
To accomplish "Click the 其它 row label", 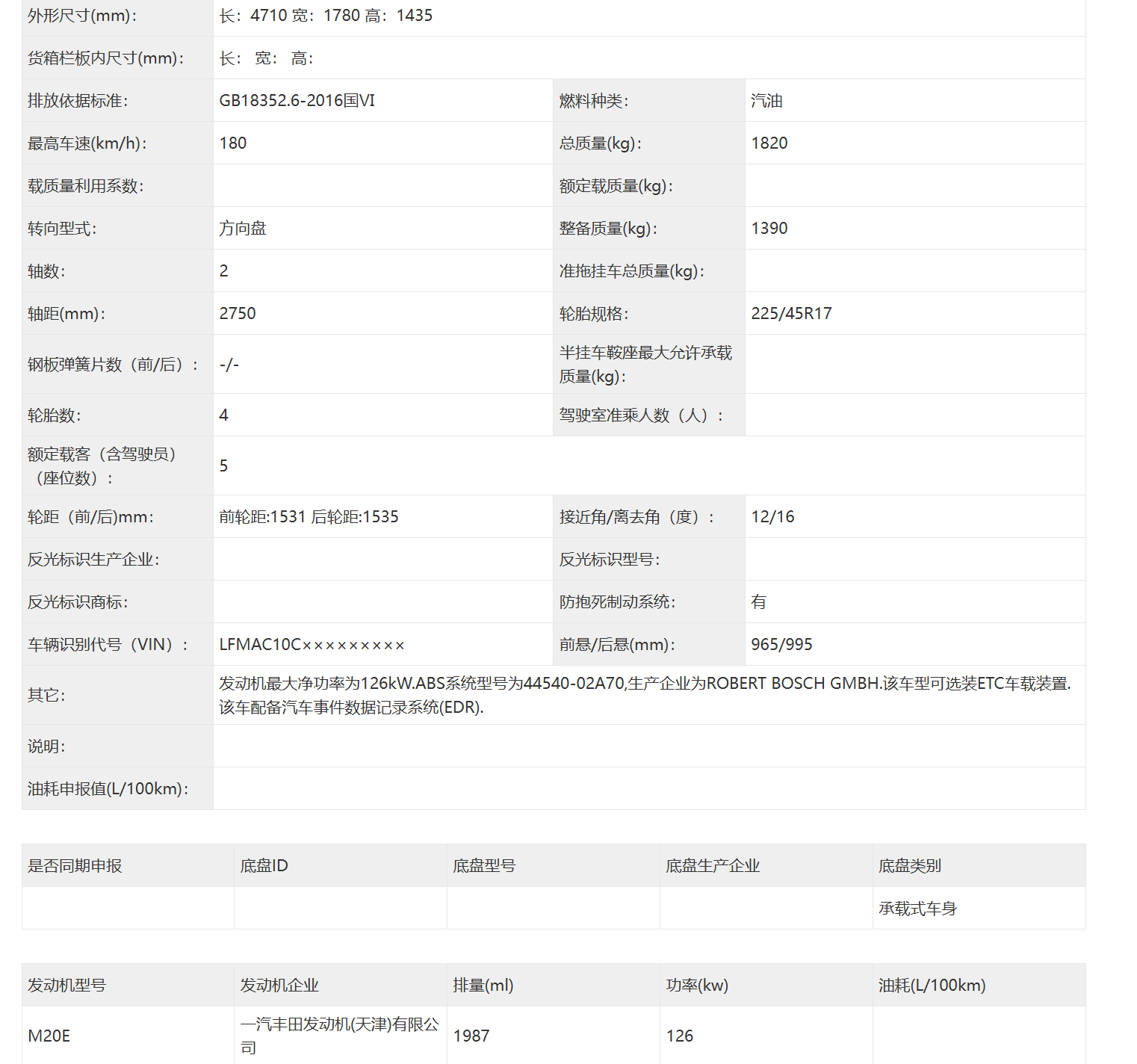I will click(46, 695).
